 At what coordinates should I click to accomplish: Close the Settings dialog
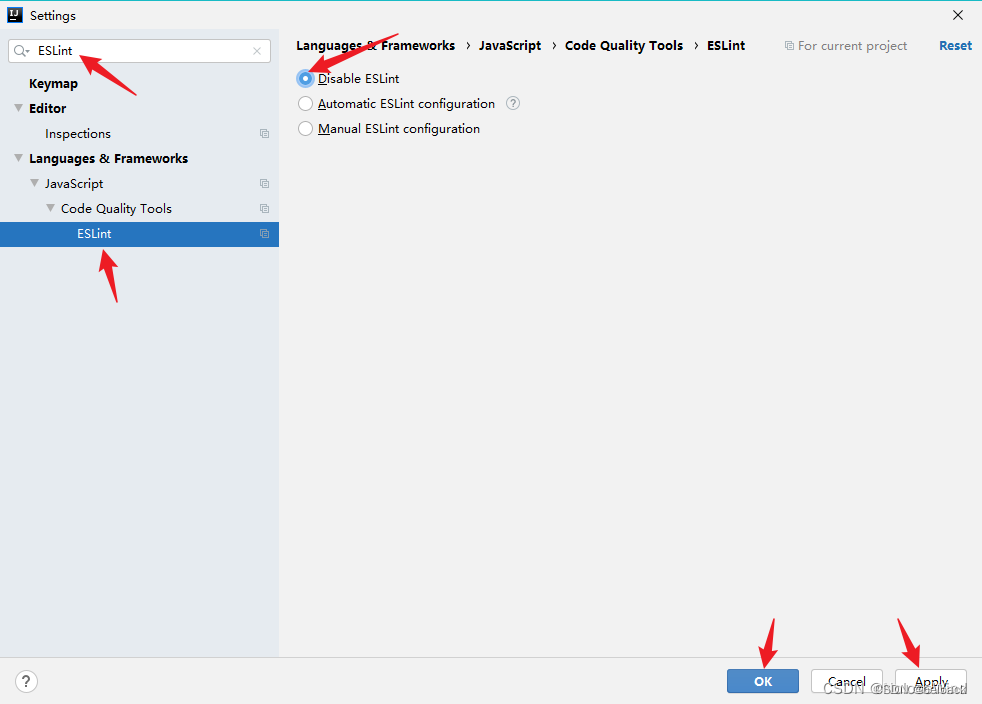(958, 15)
